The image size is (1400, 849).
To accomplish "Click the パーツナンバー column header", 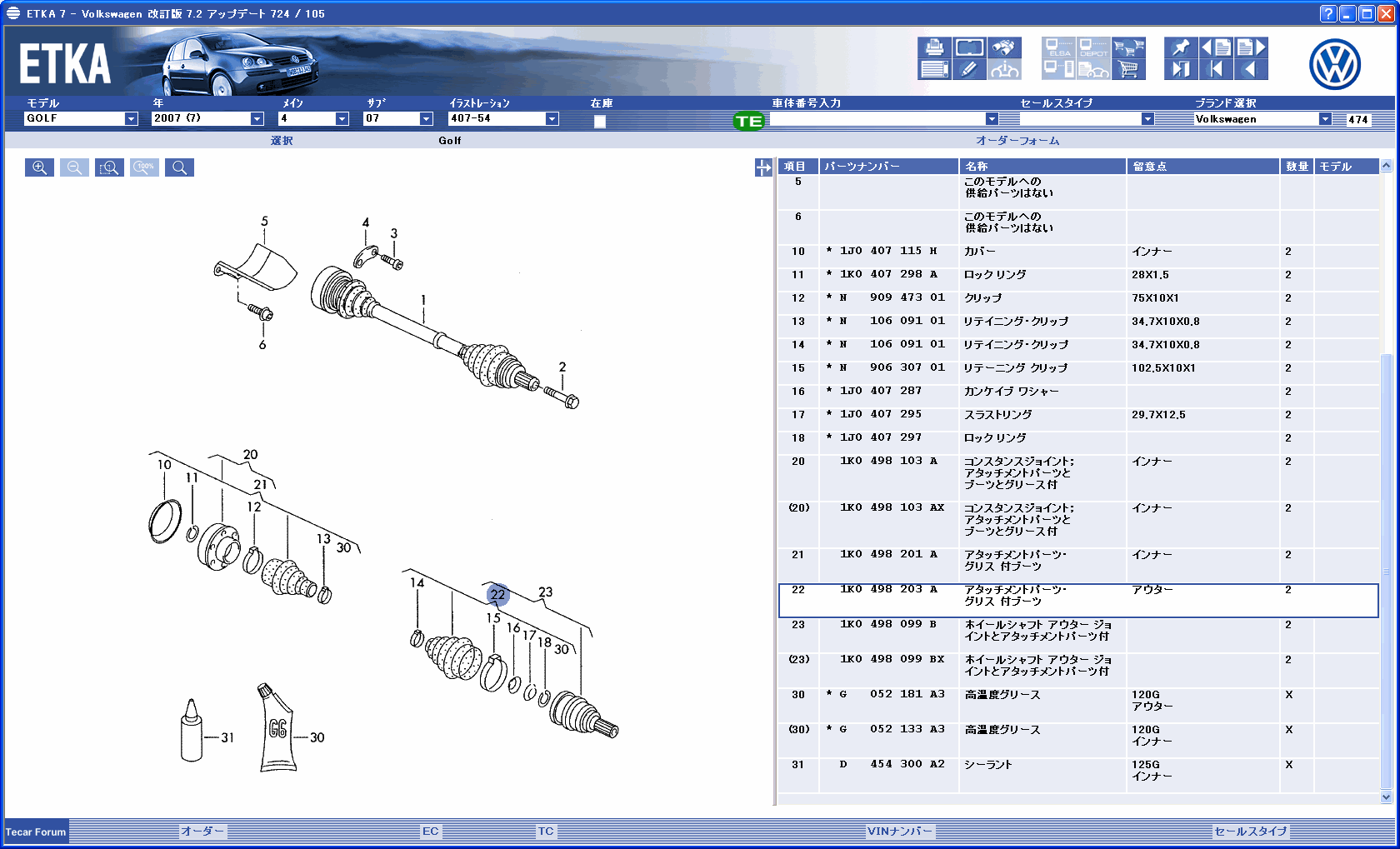I will click(889, 167).
